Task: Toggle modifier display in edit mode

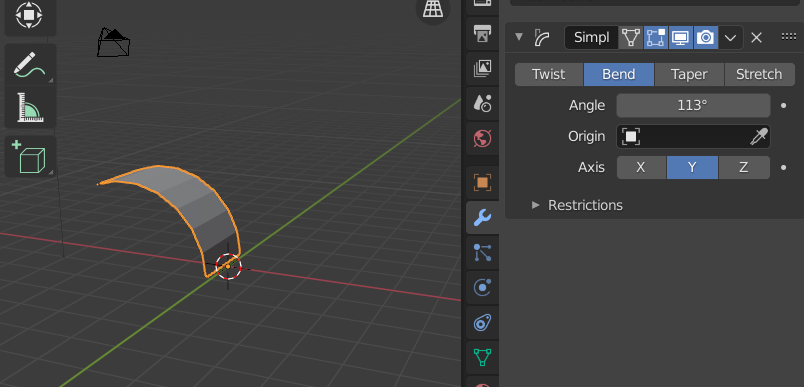Action: (656, 37)
